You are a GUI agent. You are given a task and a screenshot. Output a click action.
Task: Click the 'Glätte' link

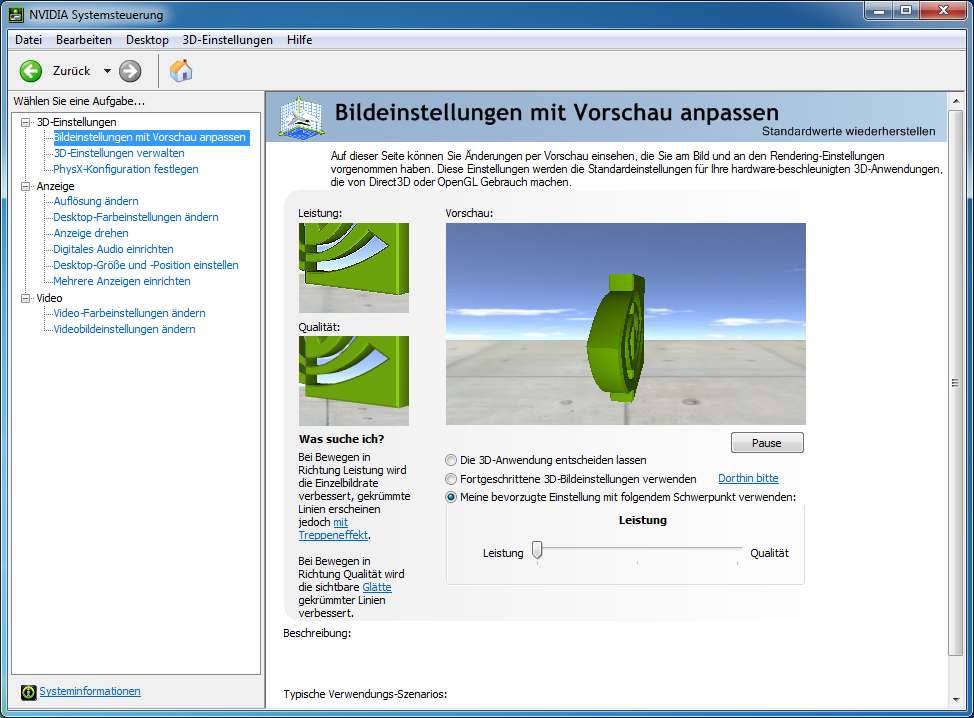(x=377, y=587)
